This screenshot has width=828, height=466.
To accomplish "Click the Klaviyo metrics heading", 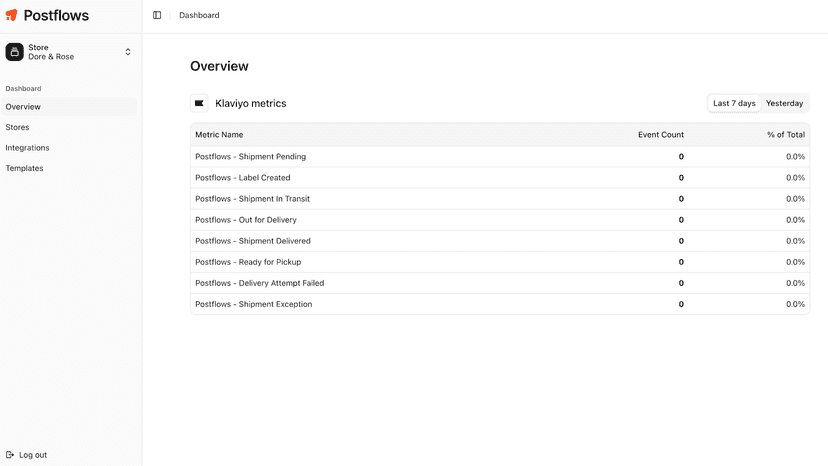I will click(x=251, y=104).
